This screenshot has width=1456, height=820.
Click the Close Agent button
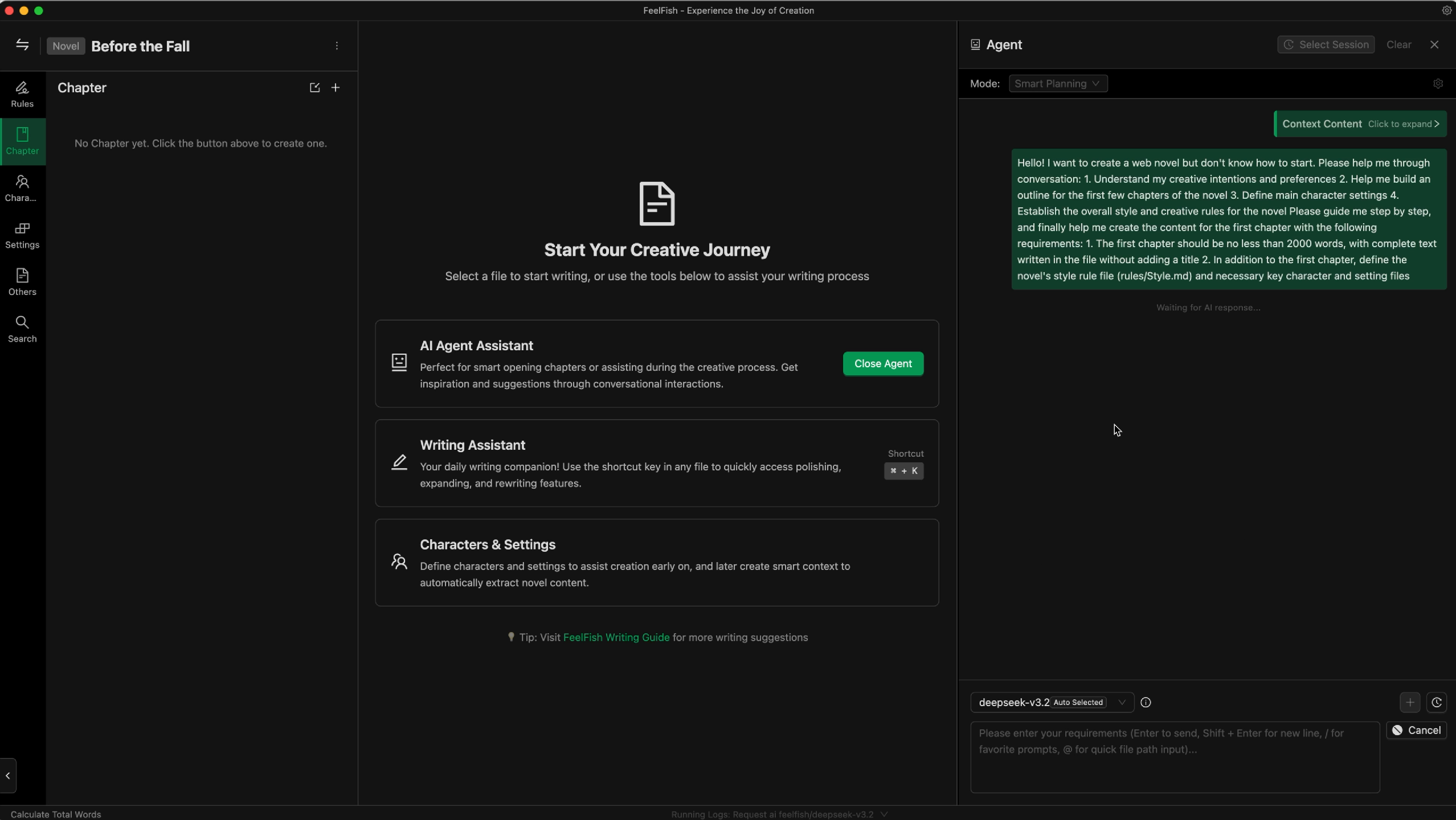[x=882, y=363]
